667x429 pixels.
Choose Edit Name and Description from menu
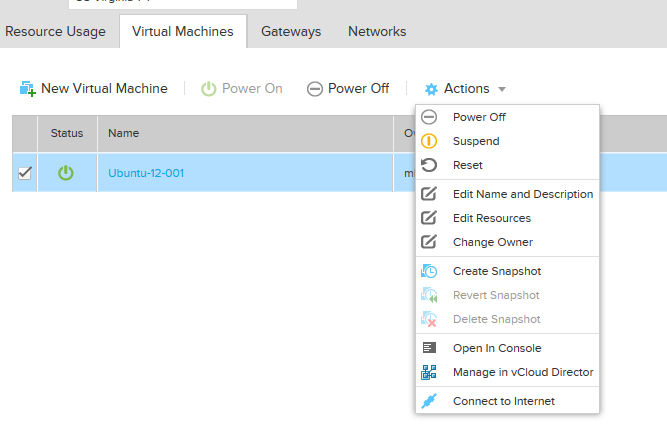tap(522, 194)
